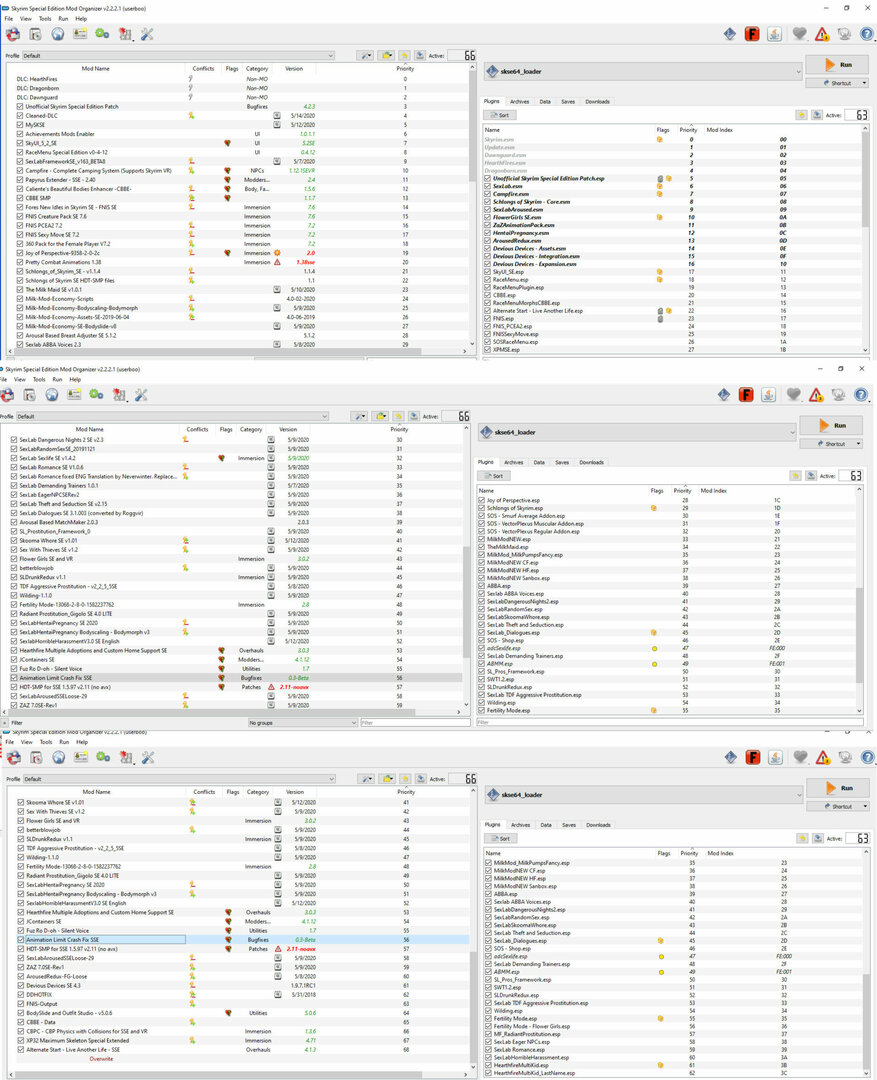Open Profiles card icon in top window toolbar
Screen dimensions: 877x1080
point(80,34)
